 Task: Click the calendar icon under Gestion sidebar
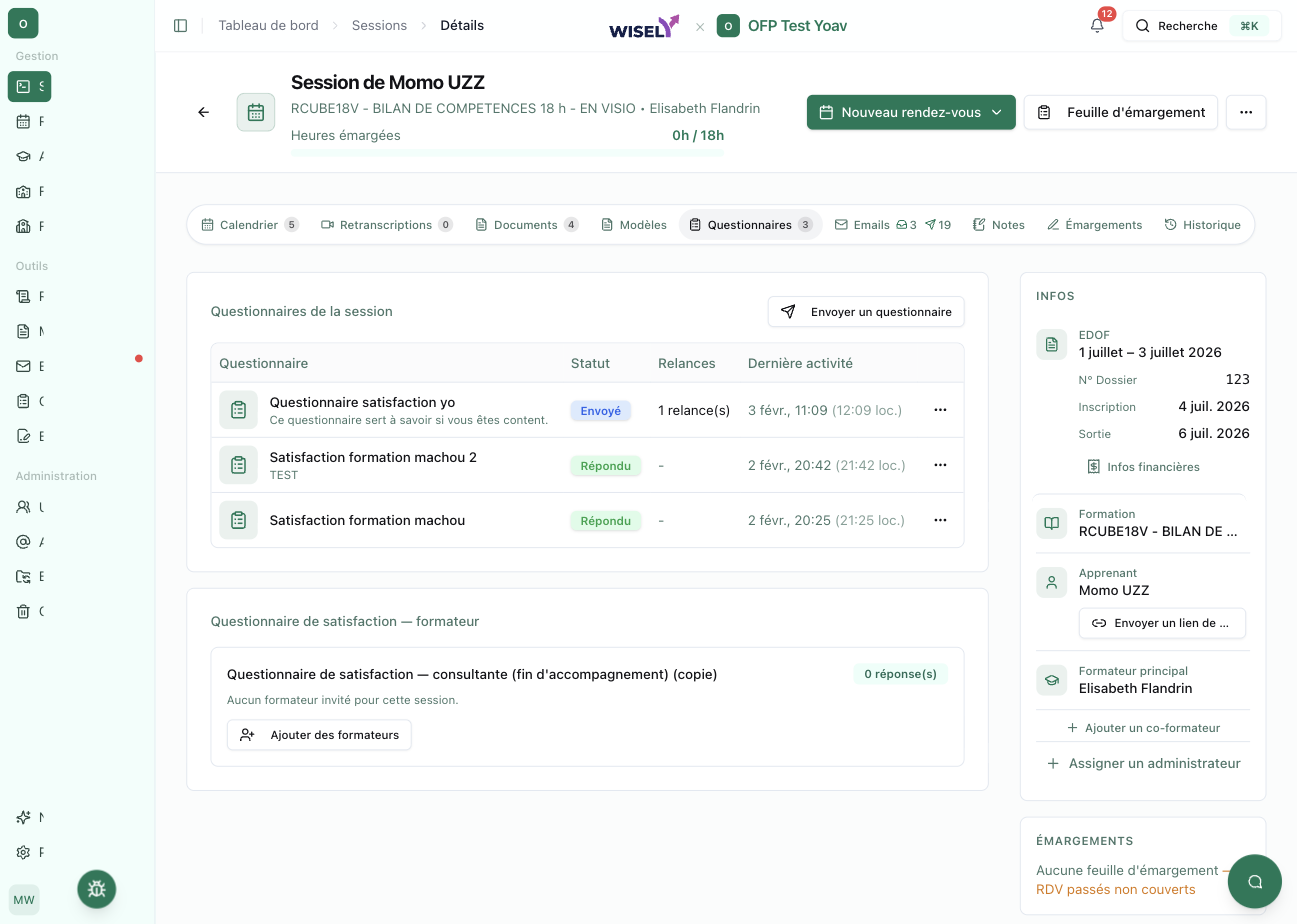[x=24, y=122]
